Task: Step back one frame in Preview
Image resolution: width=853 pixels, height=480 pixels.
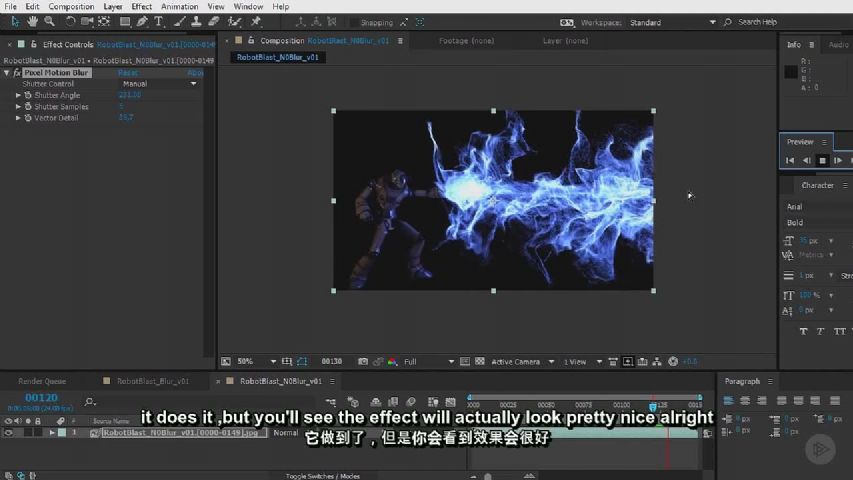Action: click(x=806, y=161)
